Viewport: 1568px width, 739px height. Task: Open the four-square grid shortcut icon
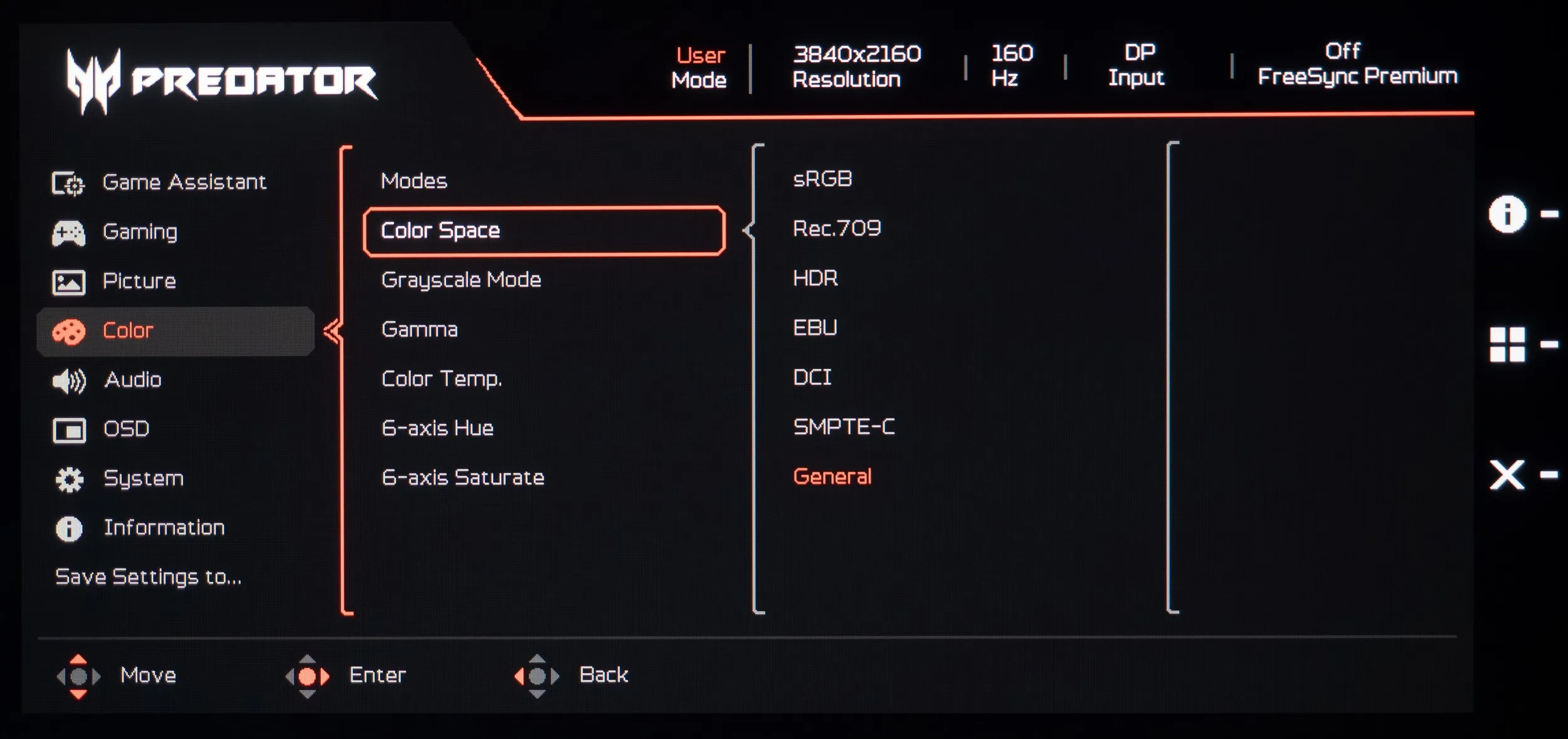(1507, 344)
